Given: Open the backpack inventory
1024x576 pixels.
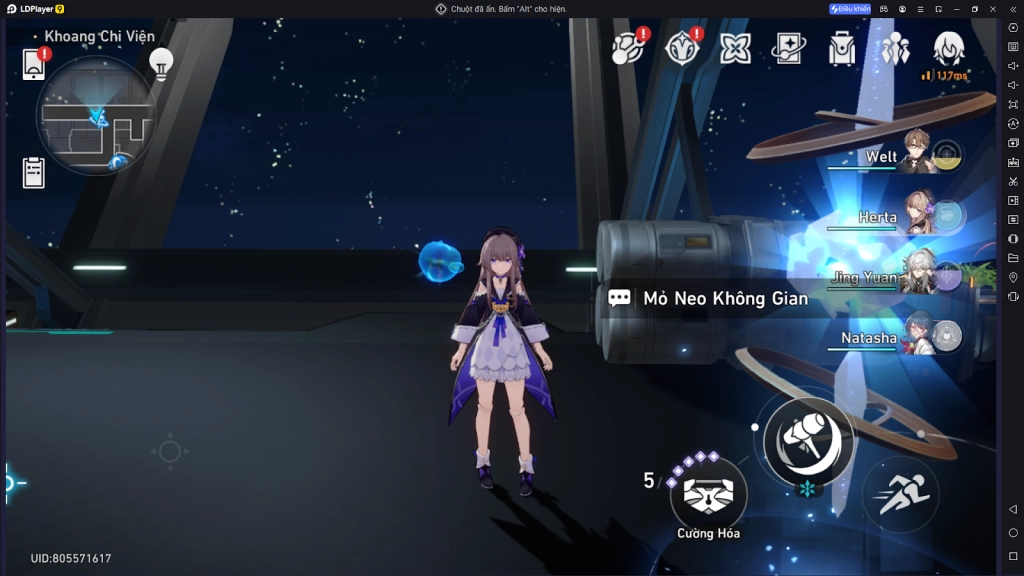Looking at the screenshot, I should point(841,48).
